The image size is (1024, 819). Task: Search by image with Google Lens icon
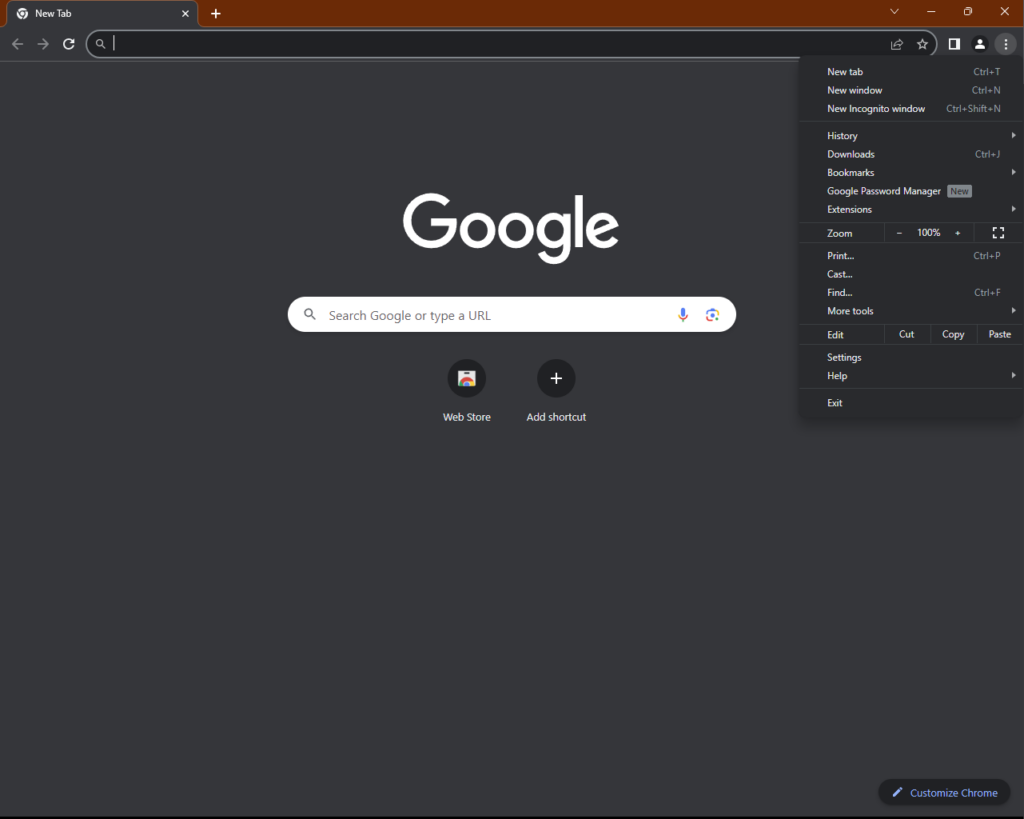tap(712, 314)
